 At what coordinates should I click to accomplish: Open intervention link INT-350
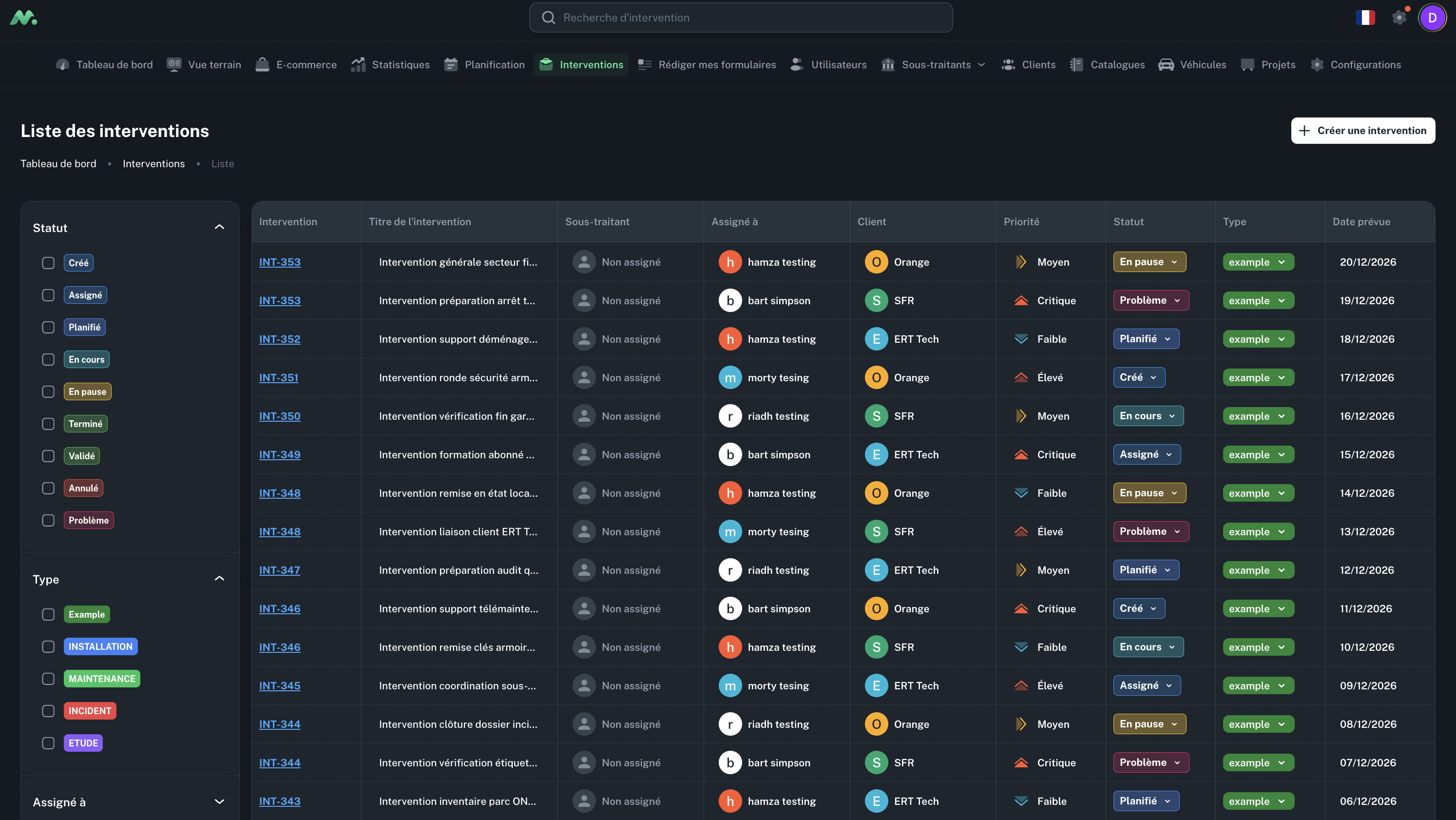(280, 416)
